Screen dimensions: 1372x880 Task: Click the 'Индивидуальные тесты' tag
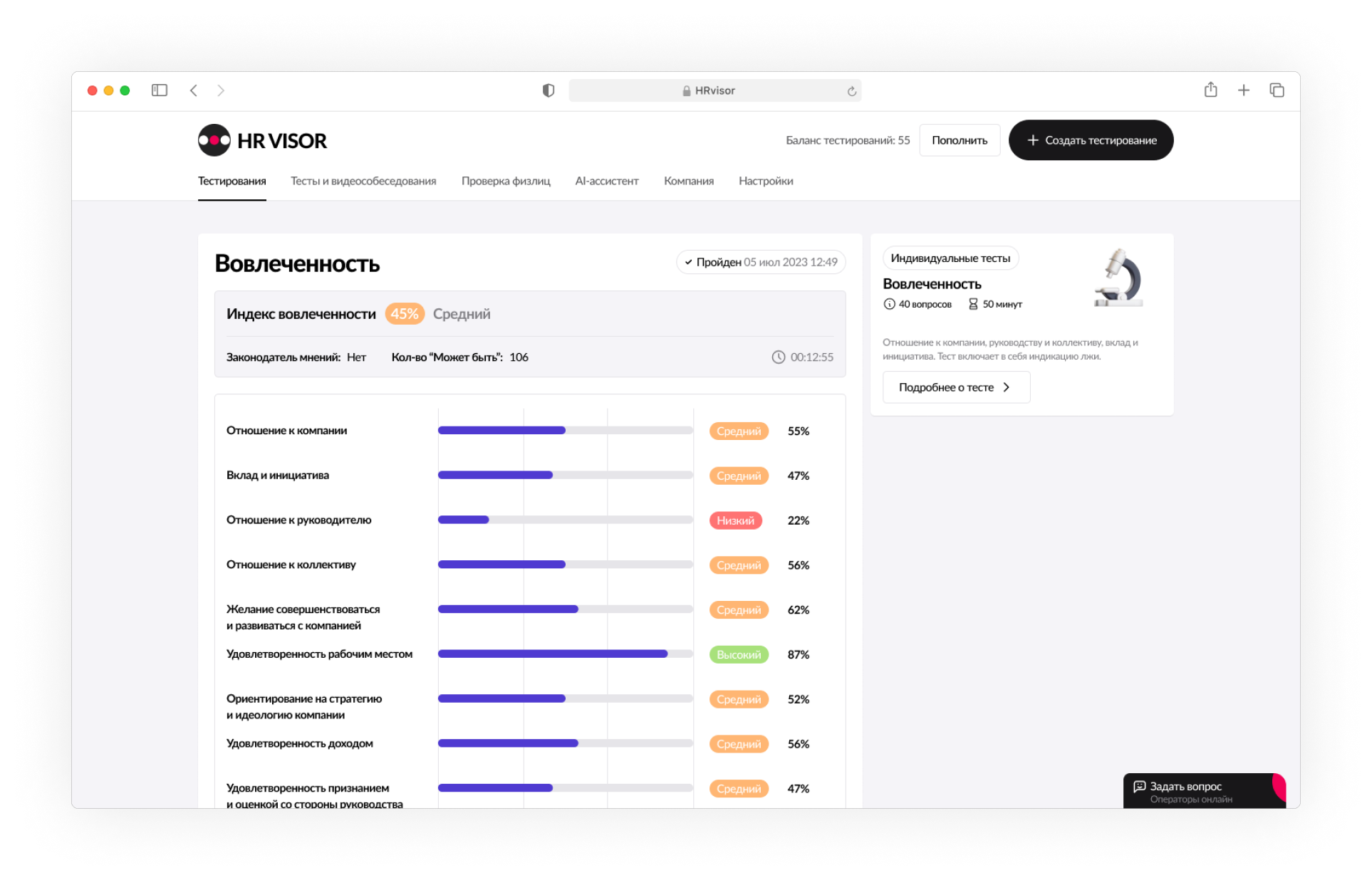pyautogui.click(x=950, y=258)
